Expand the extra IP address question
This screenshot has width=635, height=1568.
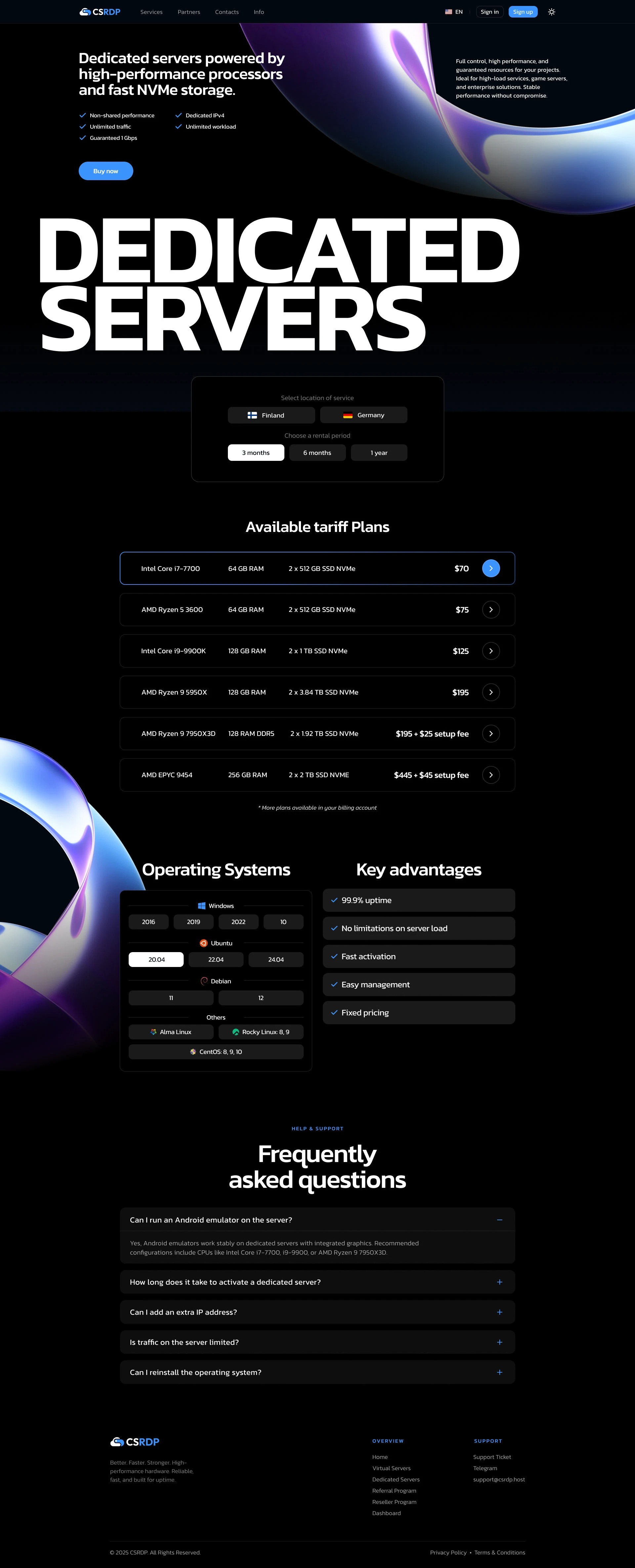[x=499, y=1312]
